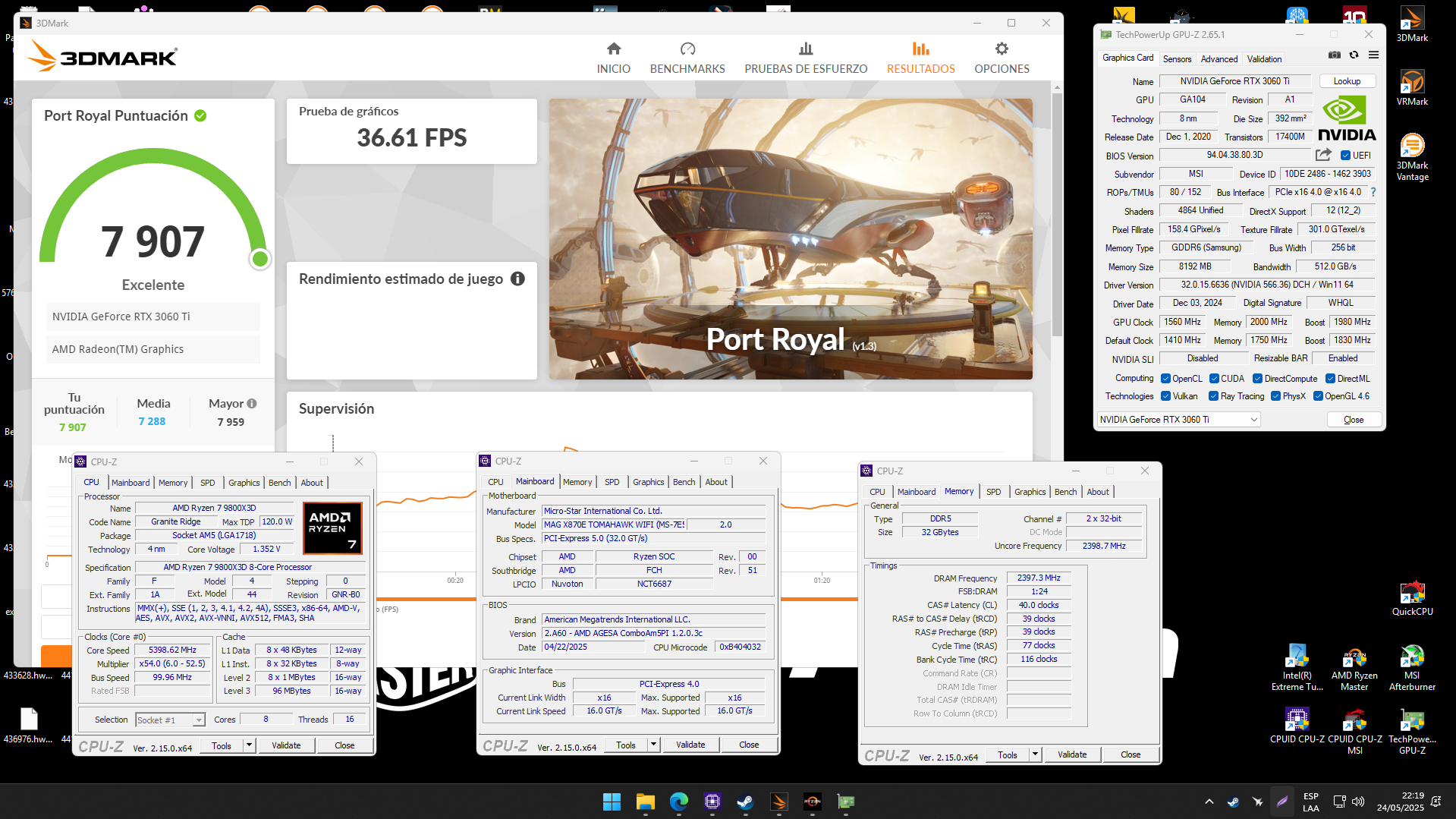1456x819 pixels.
Task: Open 3DMark desktop shortcut
Action: click(1412, 24)
